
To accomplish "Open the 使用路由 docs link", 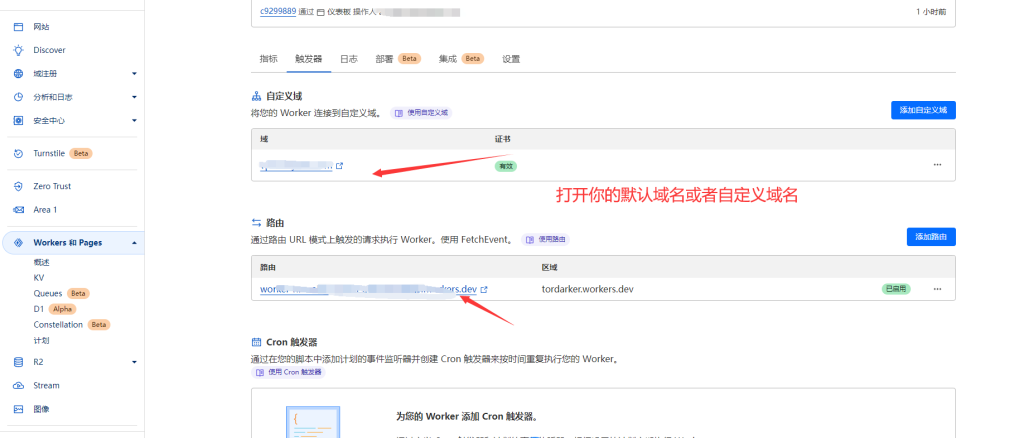I will [545, 240].
